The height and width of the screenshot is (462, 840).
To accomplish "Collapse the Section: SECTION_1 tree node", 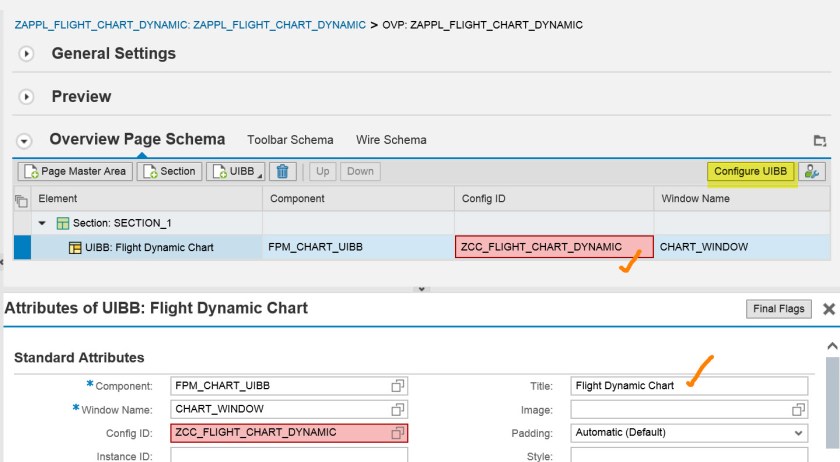I will tap(43, 223).
